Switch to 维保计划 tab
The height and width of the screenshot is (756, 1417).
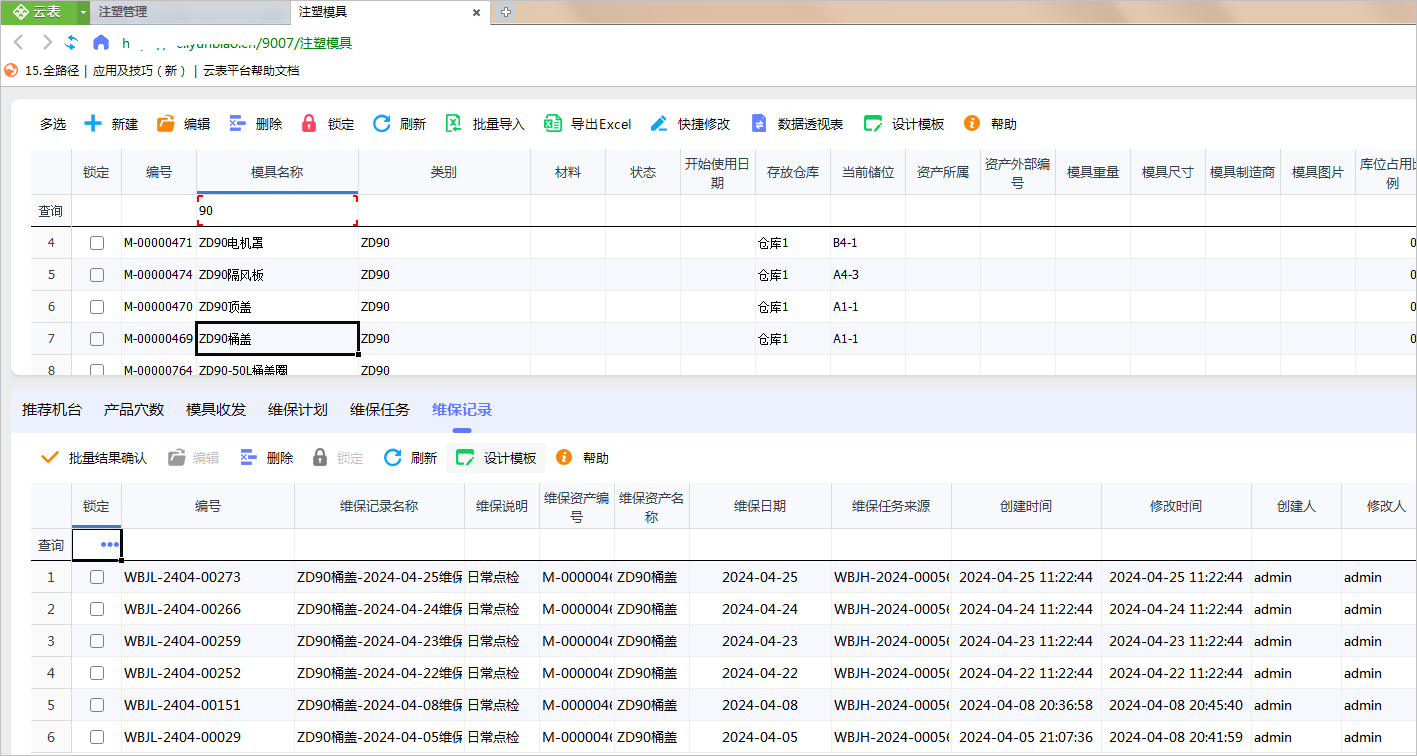tap(296, 410)
